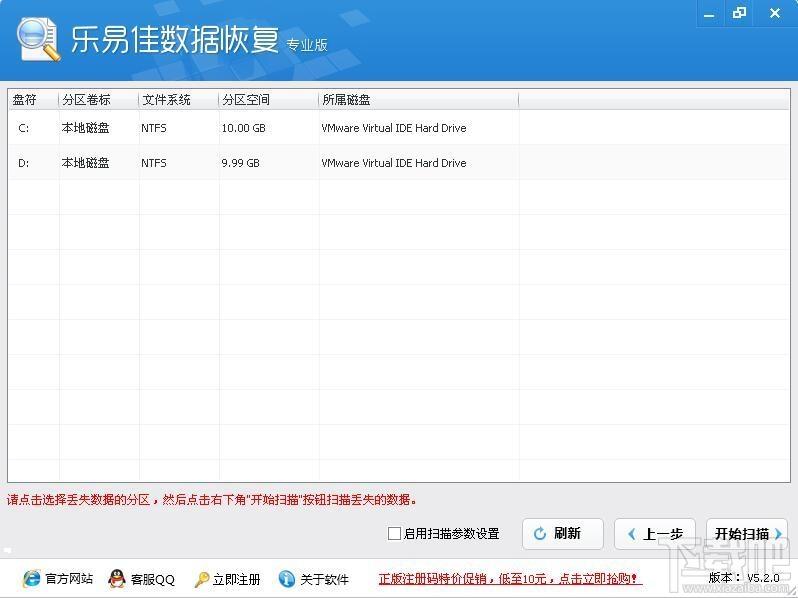Open 关于软件 info icon
798x598 pixels.
coord(287,579)
